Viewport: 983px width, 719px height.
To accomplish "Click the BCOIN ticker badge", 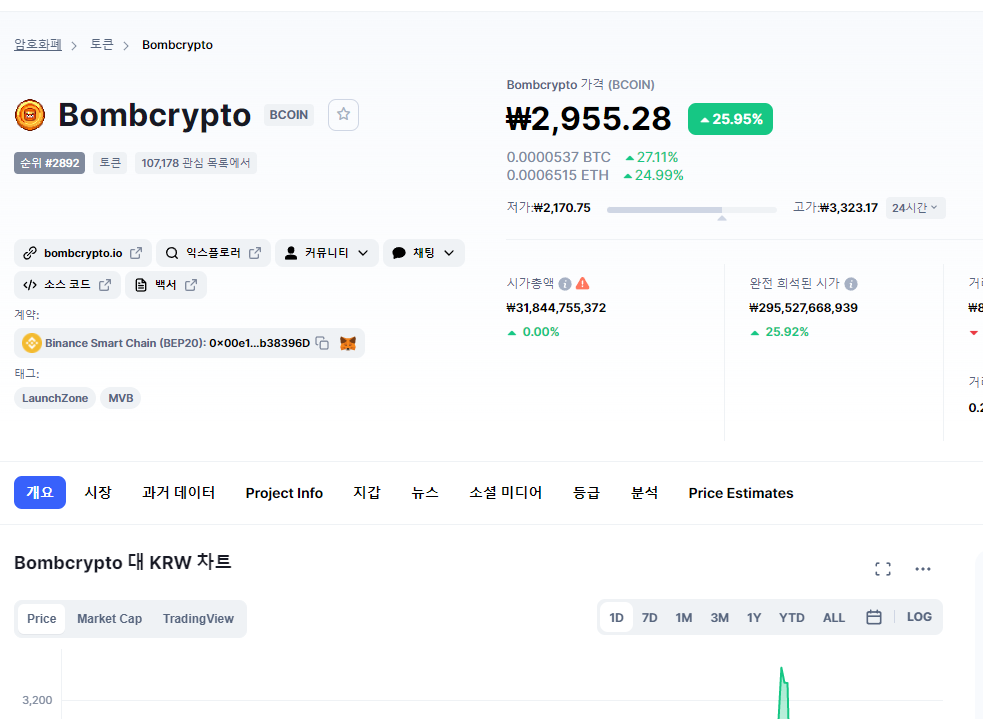I will pos(289,115).
